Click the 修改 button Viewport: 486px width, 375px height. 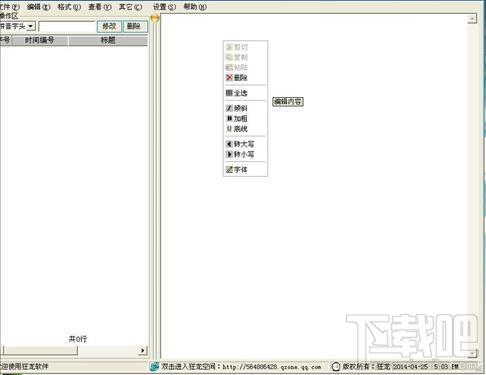click(x=109, y=26)
